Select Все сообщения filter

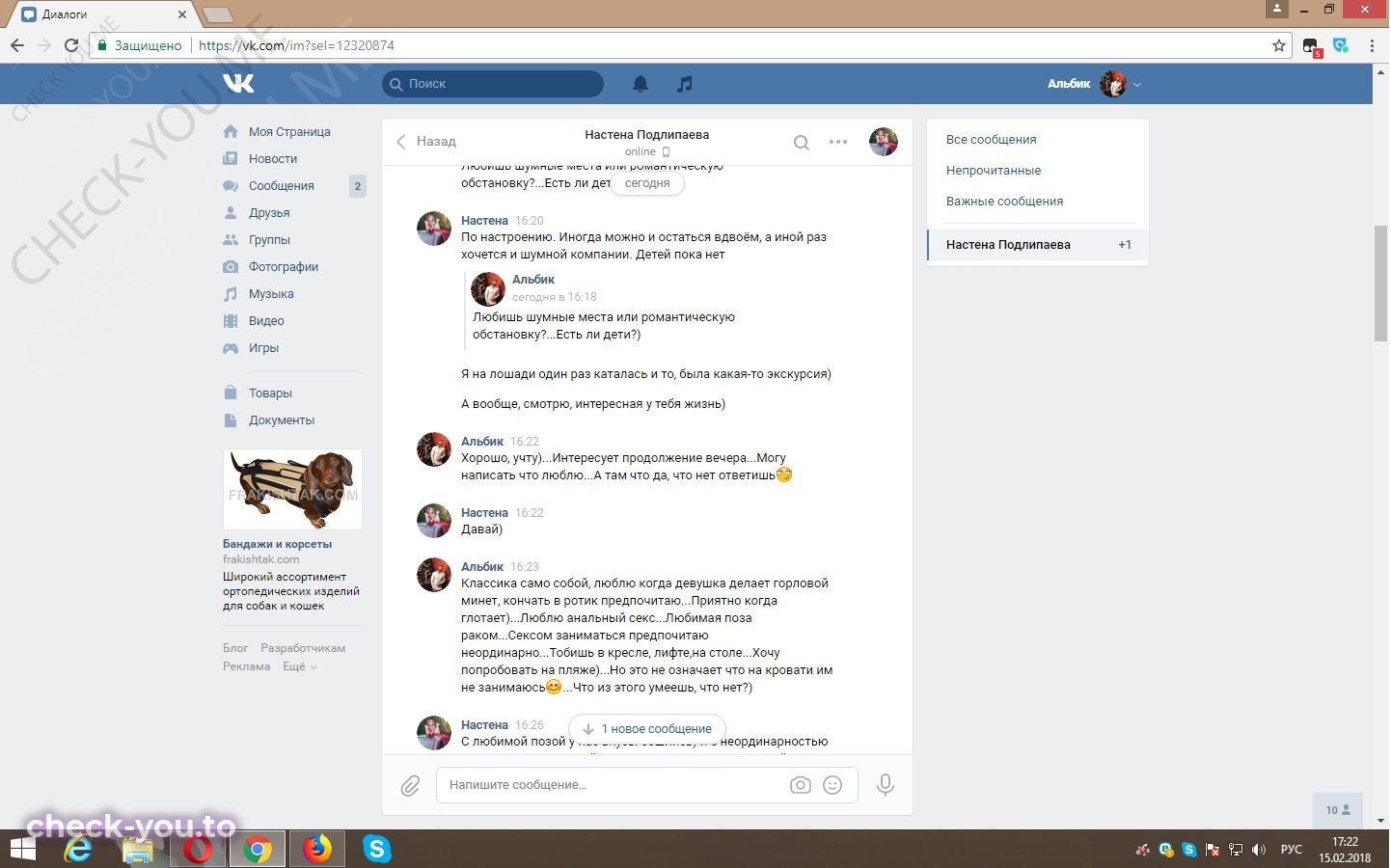(x=992, y=140)
